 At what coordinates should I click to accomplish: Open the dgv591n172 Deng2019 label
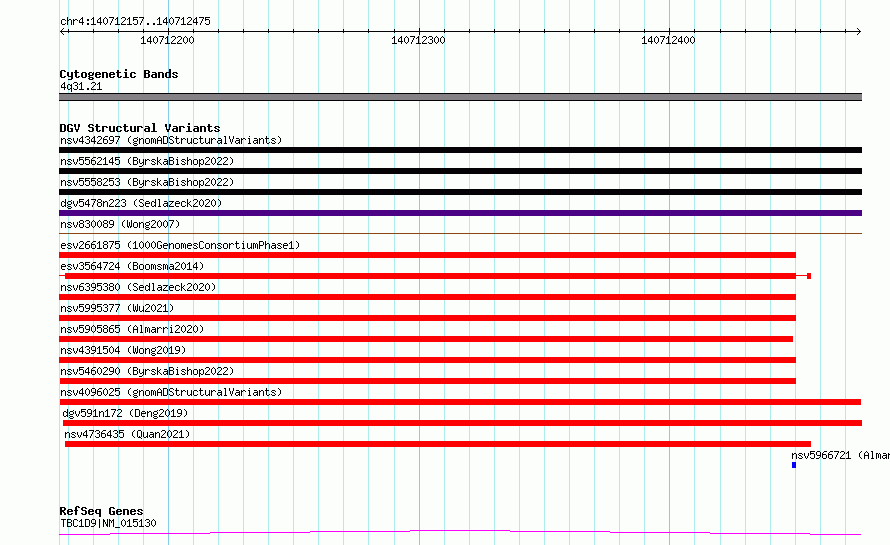pyautogui.click(x=125, y=413)
